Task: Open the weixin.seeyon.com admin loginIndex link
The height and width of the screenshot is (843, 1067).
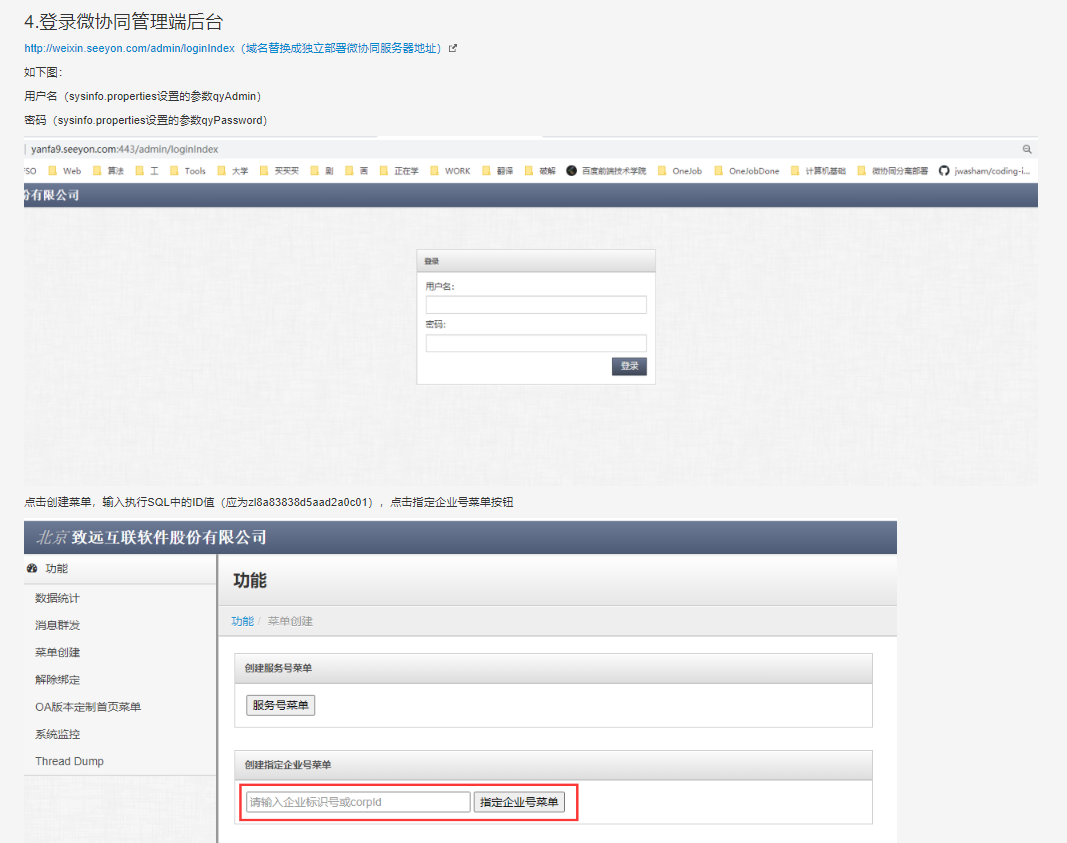Action: [130, 48]
